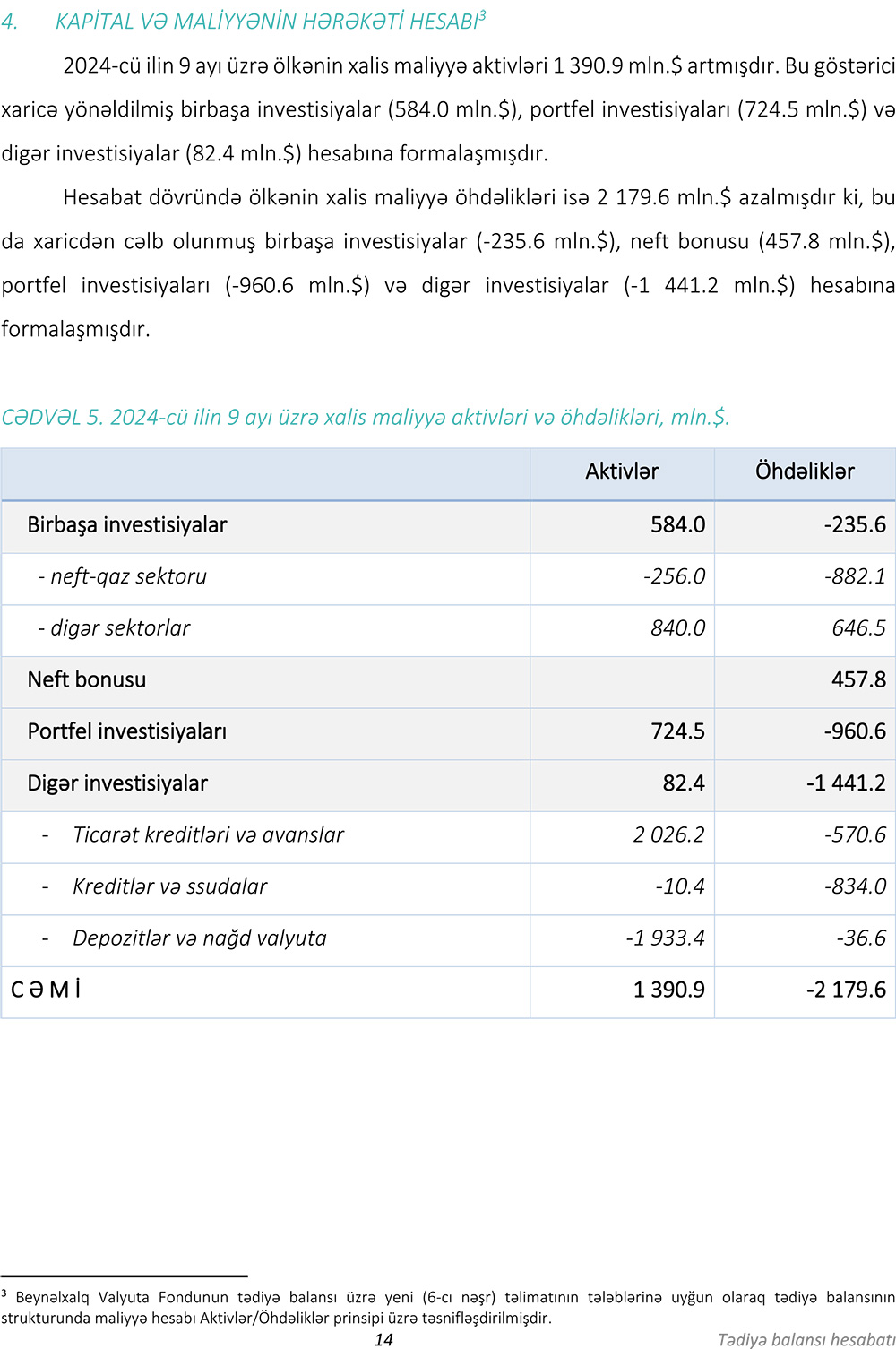Select the Aktivlər column header
The width and height of the screenshot is (896, 1349).
pos(622,471)
